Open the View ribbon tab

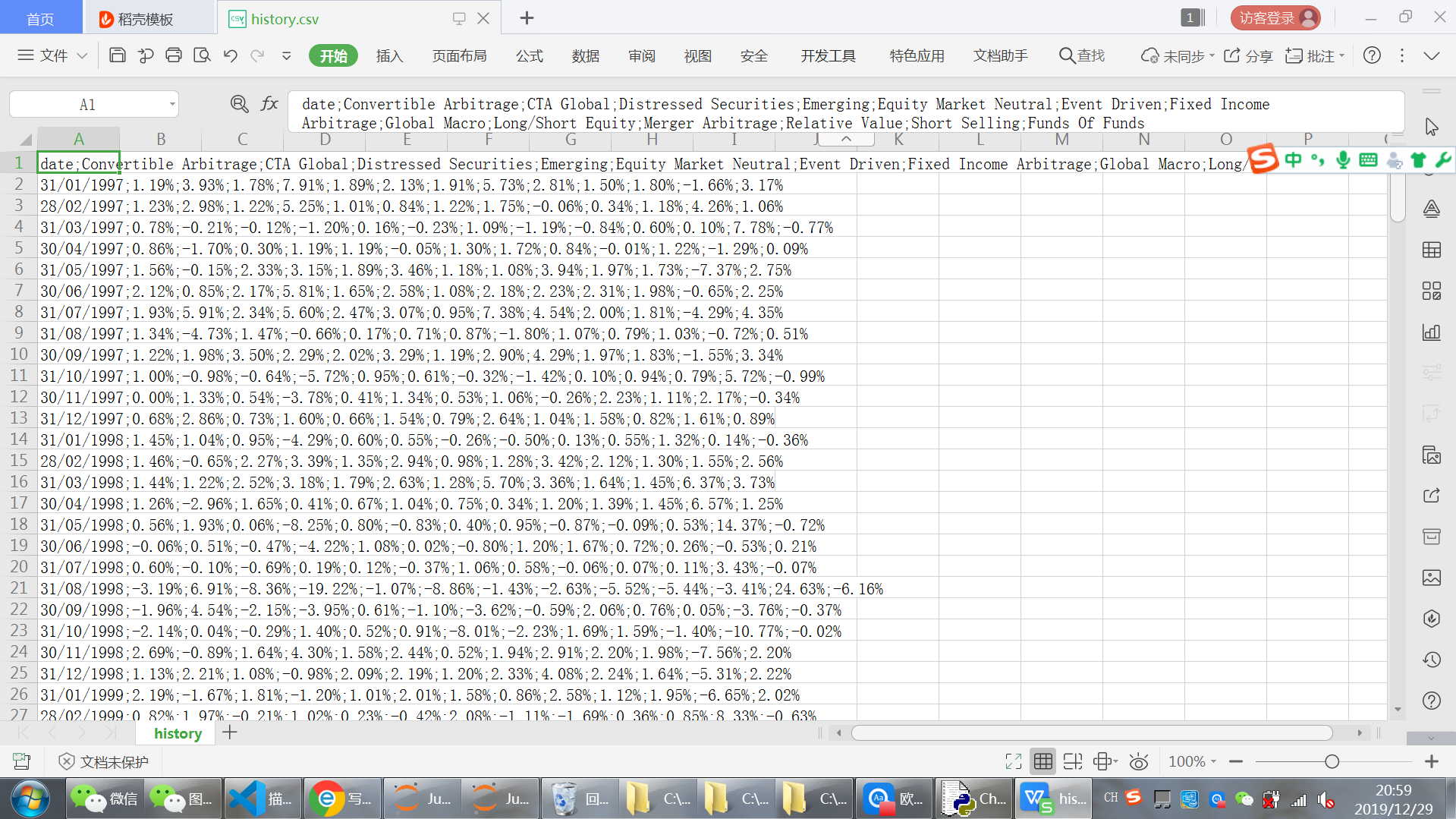698,55
